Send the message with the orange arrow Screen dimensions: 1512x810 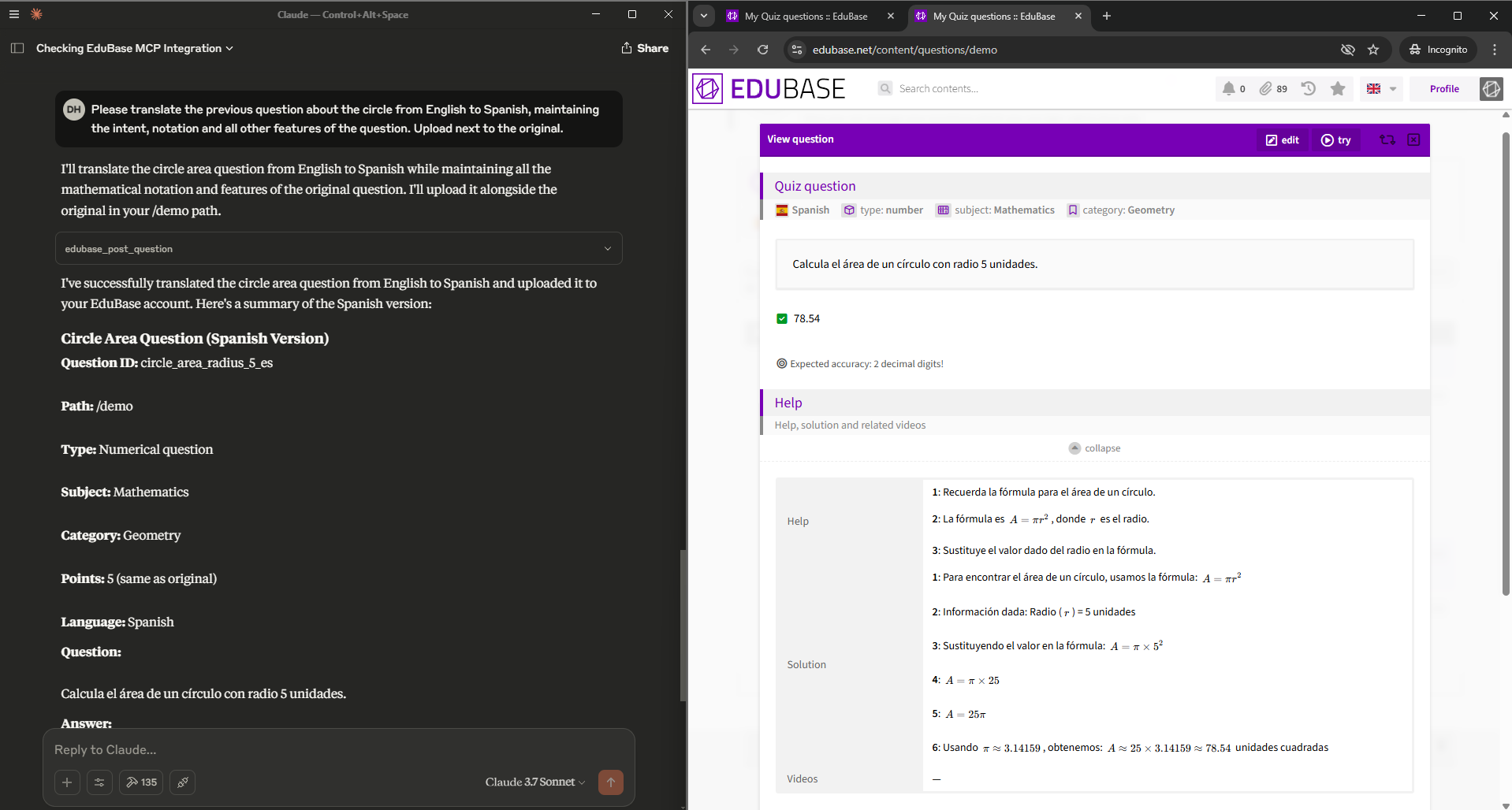click(x=611, y=782)
